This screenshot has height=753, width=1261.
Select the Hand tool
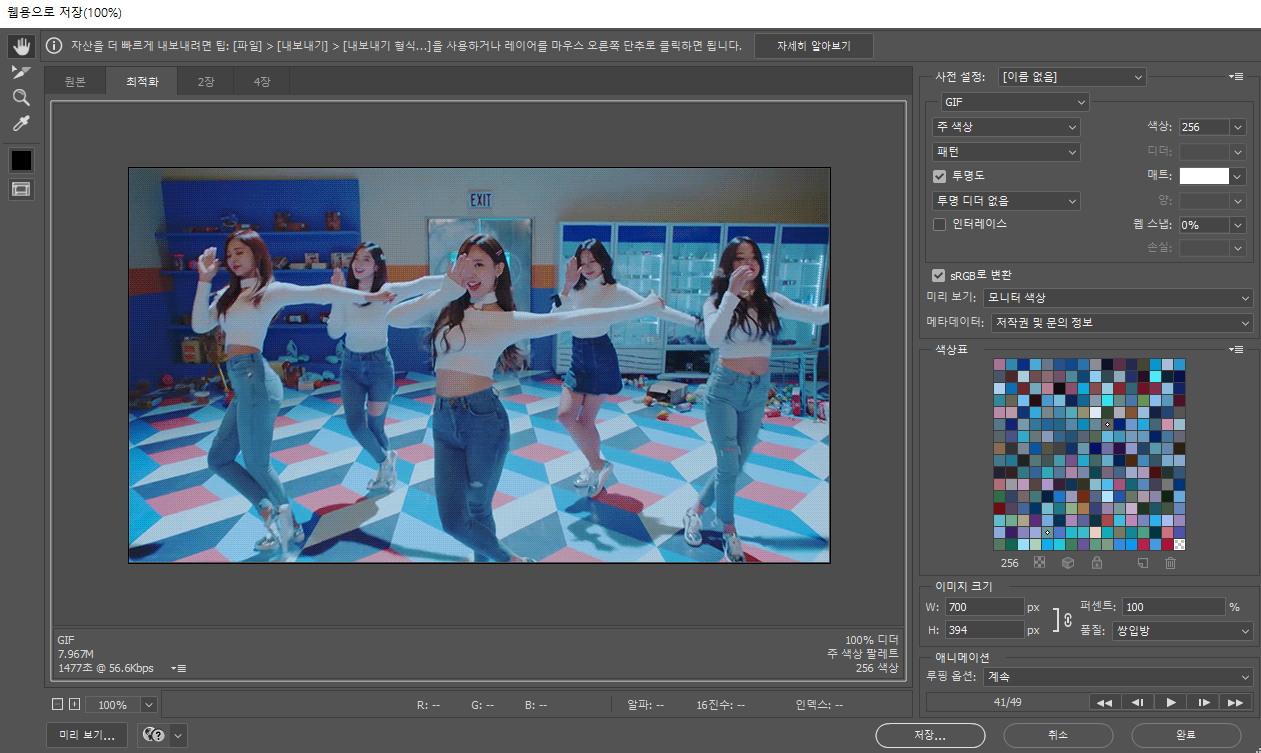[x=21, y=46]
